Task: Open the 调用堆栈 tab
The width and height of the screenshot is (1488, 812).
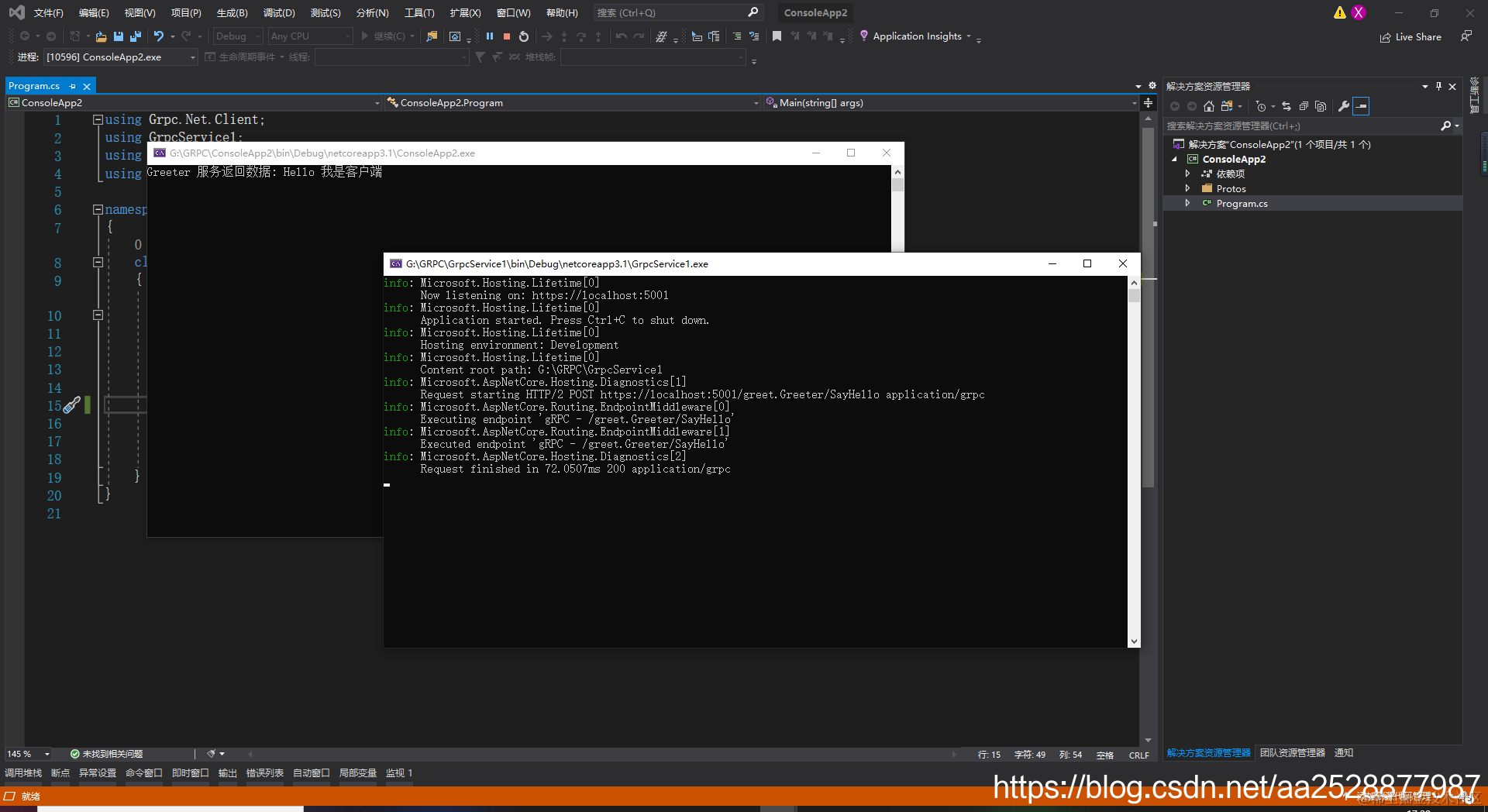Action: (23, 773)
